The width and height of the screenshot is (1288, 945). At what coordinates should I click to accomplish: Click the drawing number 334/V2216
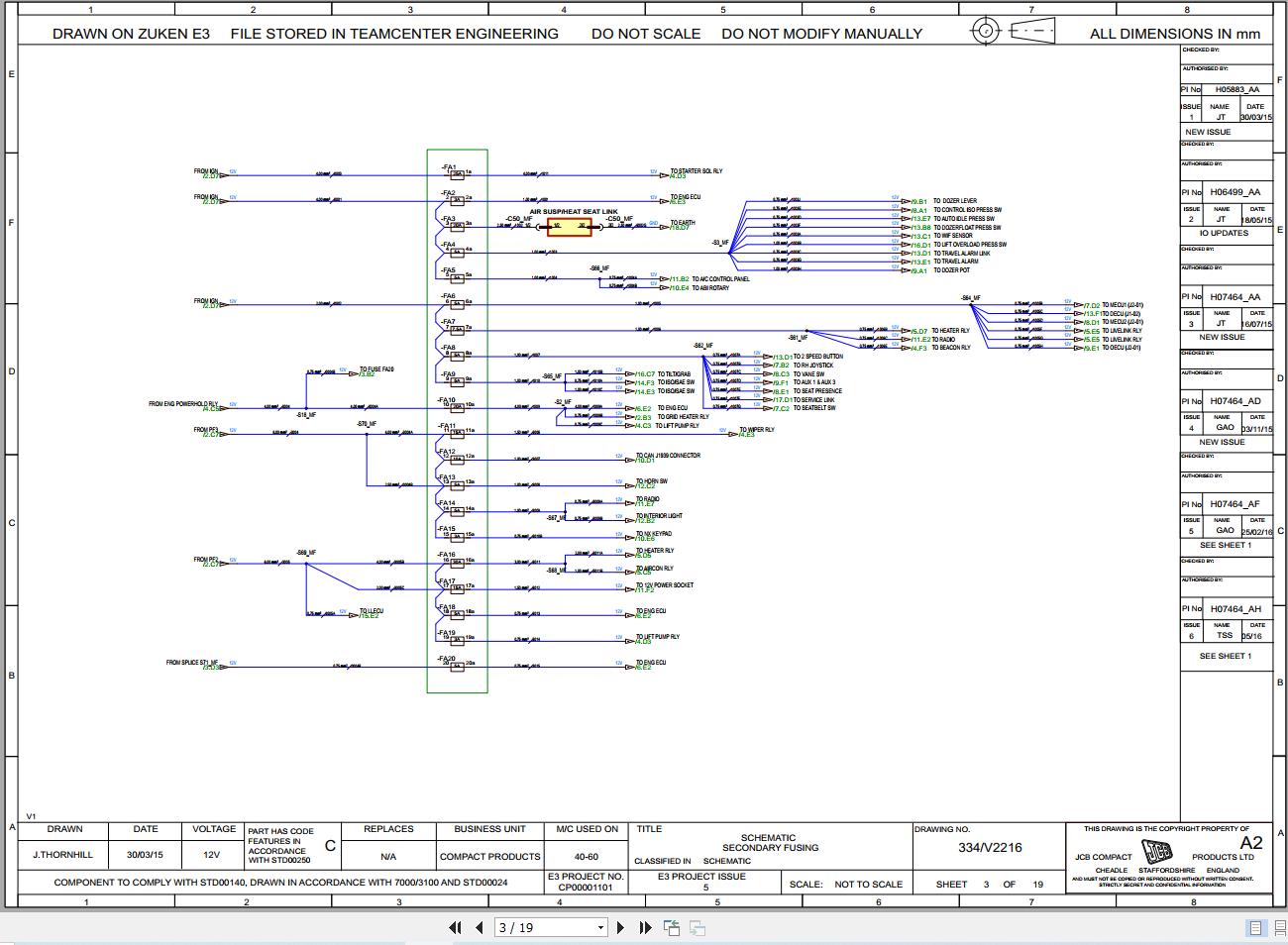(990, 847)
